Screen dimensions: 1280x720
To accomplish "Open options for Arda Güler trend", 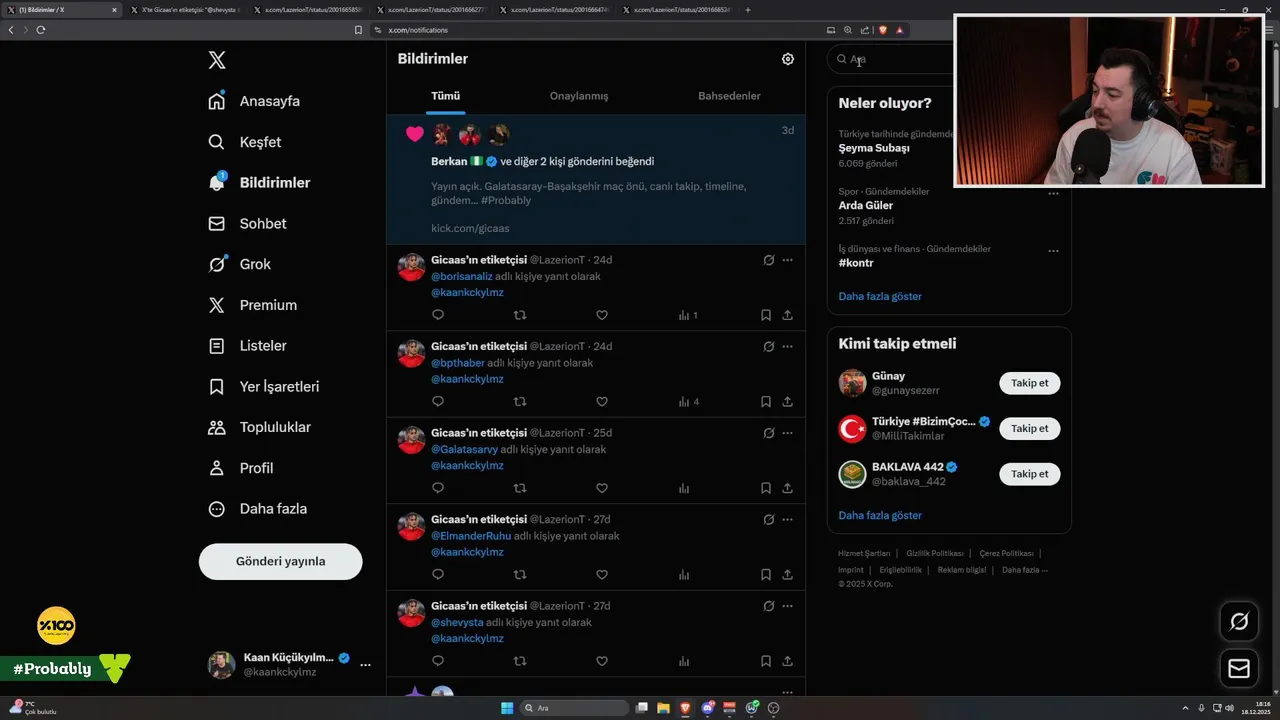I will tap(1053, 194).
